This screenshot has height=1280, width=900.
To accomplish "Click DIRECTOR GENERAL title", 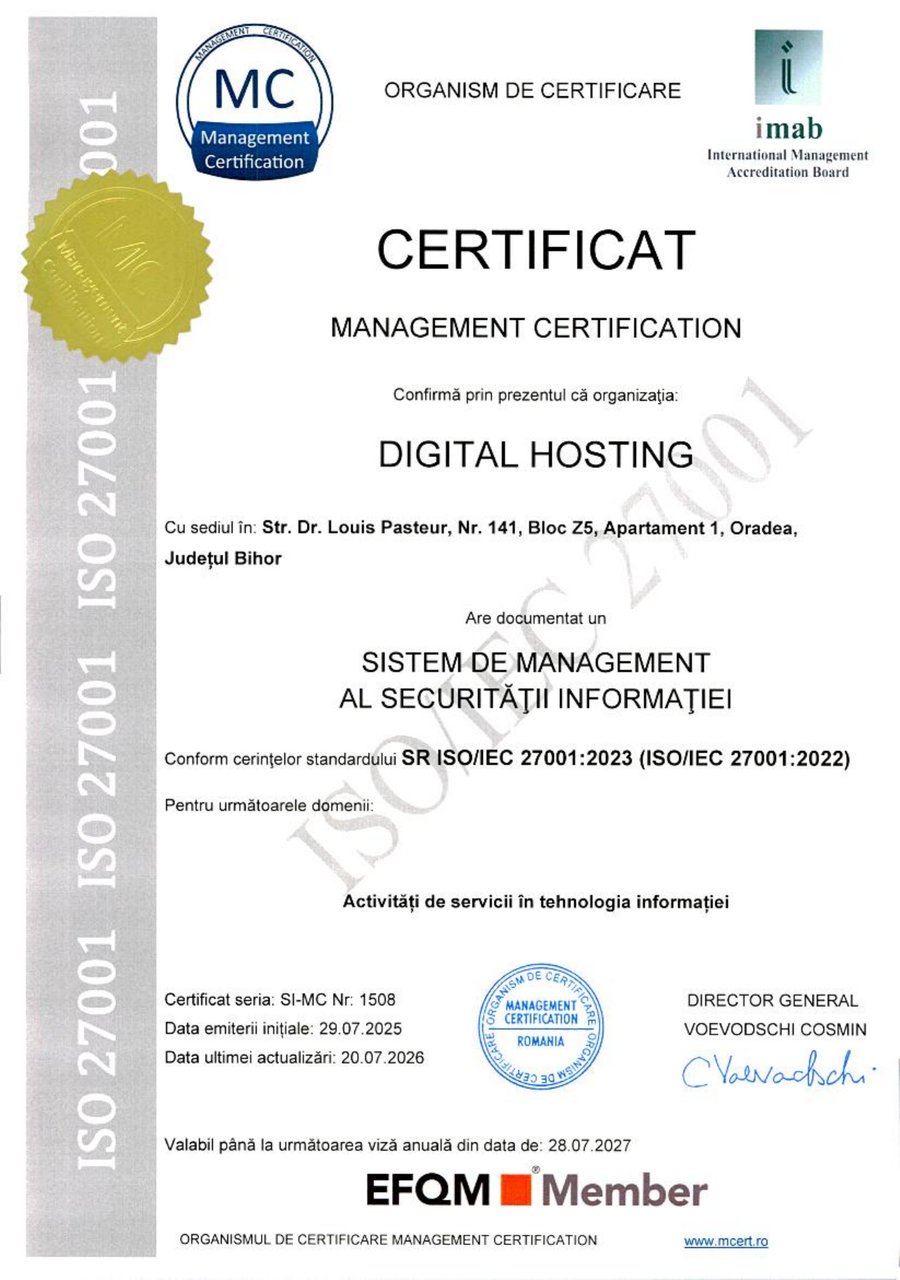I will (772, 1001).
